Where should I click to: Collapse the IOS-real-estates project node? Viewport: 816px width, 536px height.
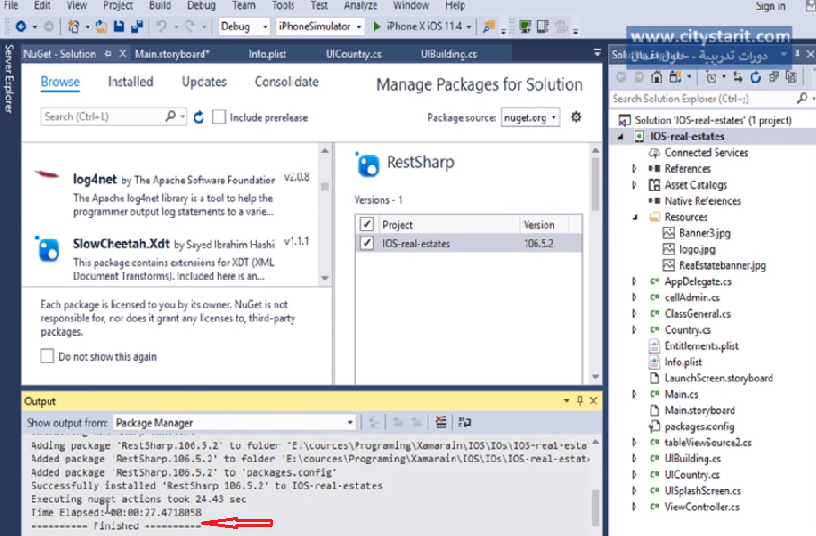point(620,136)
